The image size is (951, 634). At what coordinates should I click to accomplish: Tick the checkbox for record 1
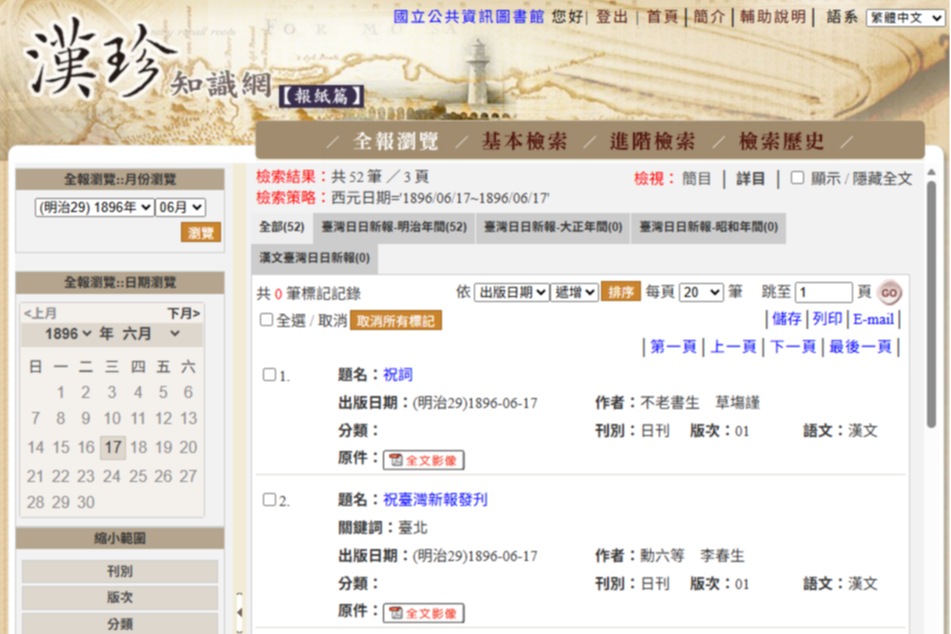click(269, 374)
